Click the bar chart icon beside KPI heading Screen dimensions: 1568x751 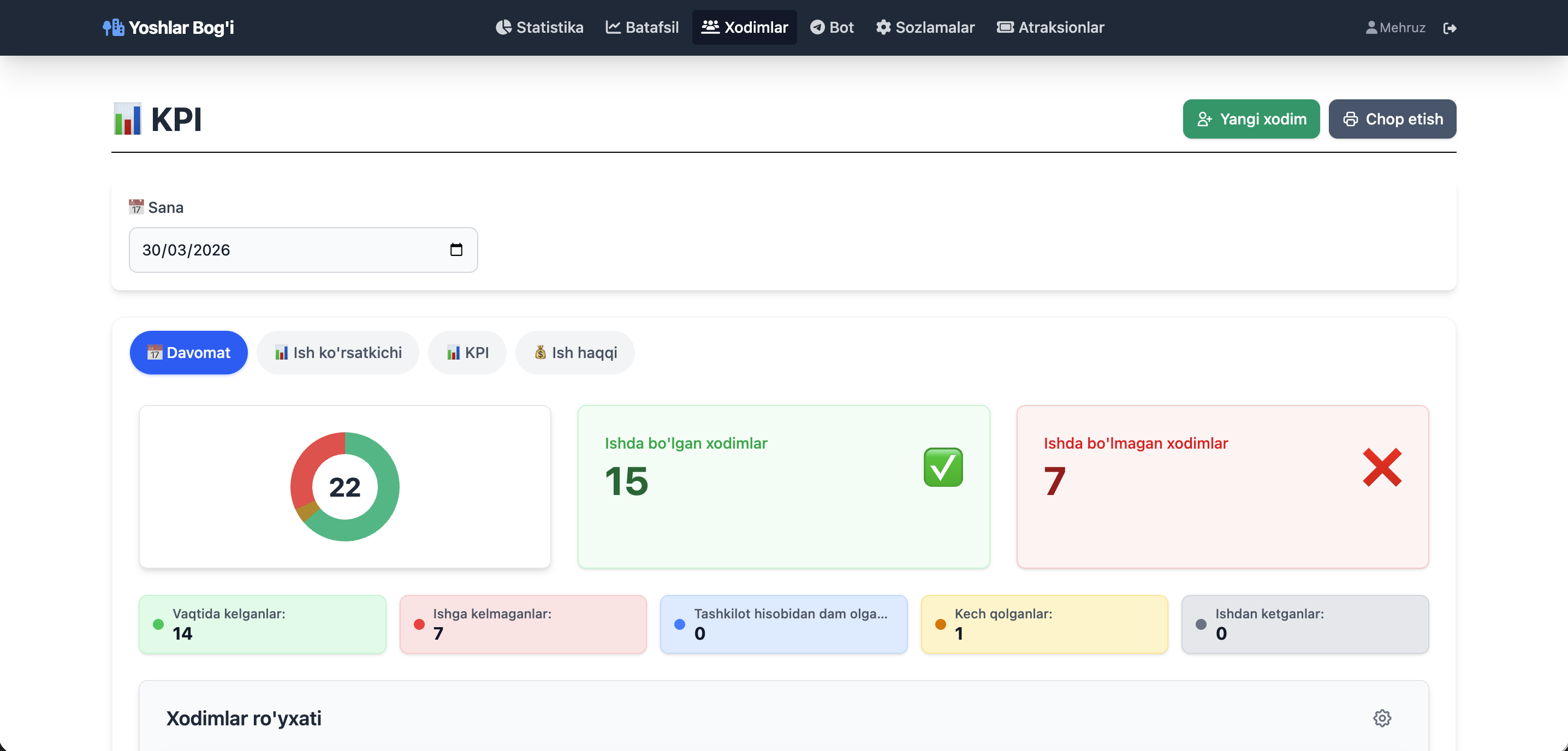coord(127,118)
